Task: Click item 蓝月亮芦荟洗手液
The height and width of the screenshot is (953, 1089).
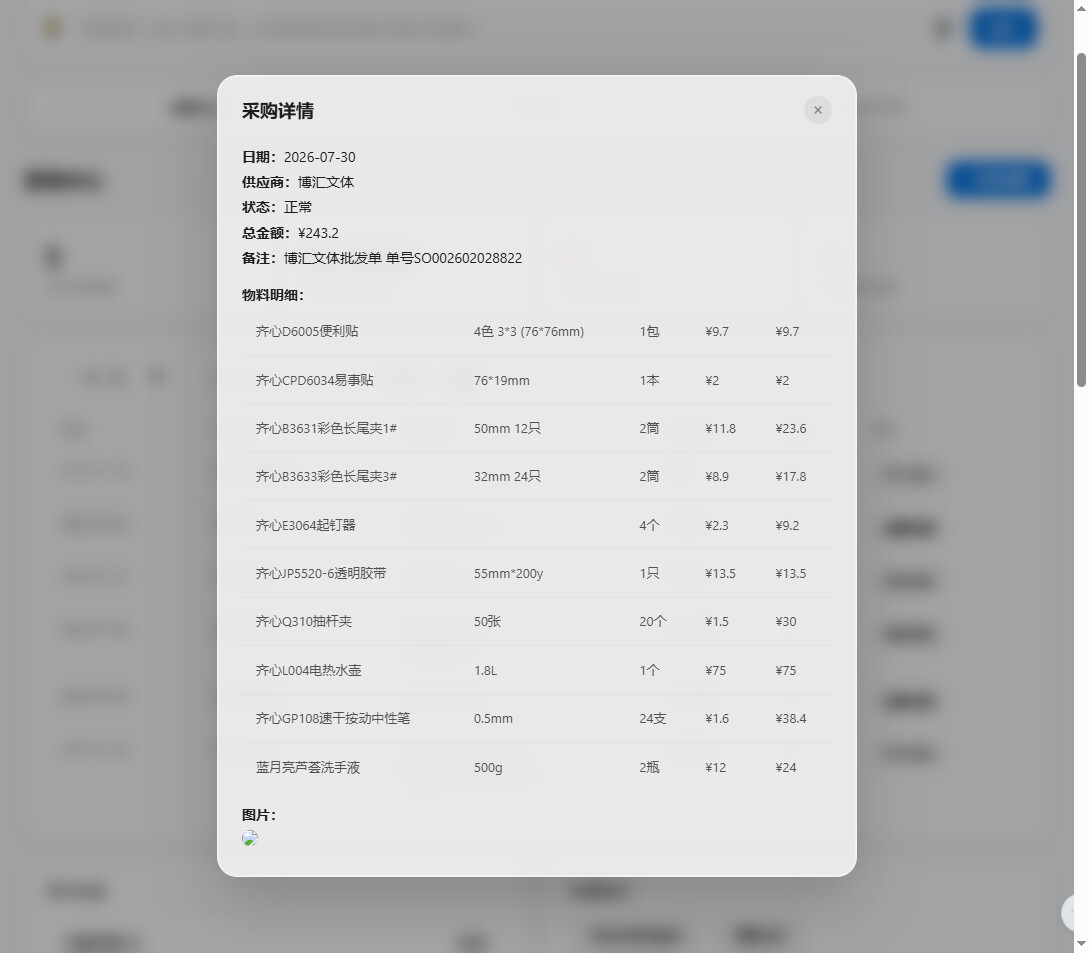Action: 308,767
